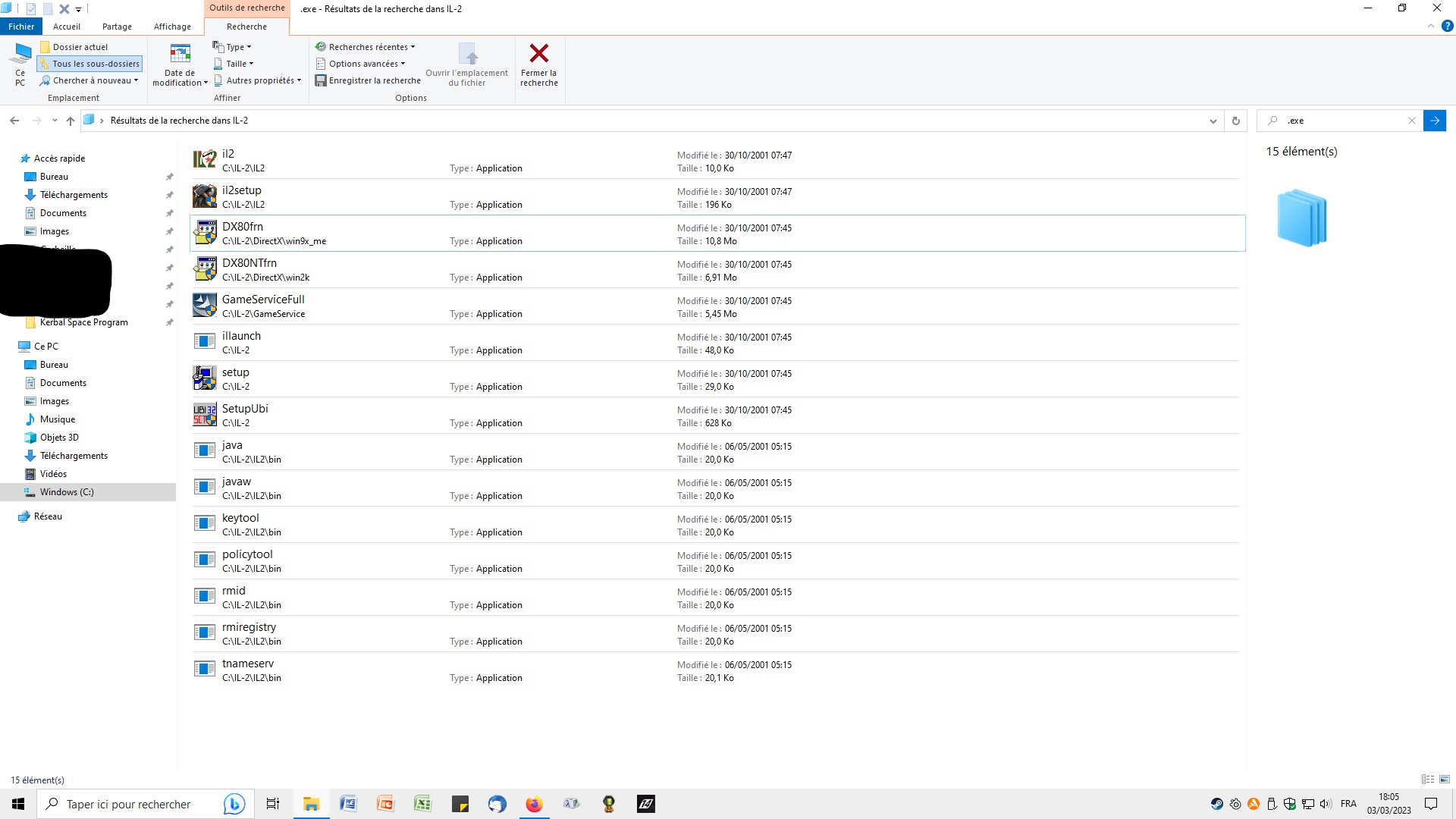Image resolution: width=1456 pixels, height=819 pixels.
Task: Open the Taille filter dropdown
Action: coord(234,64)
